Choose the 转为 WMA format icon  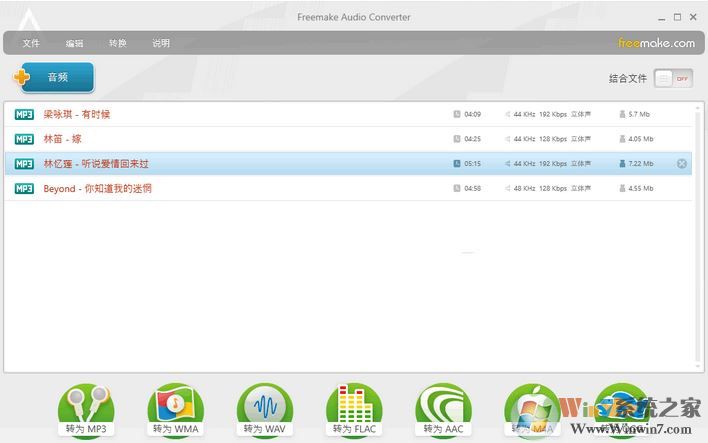pyautogui.click(x=176, y=410)
